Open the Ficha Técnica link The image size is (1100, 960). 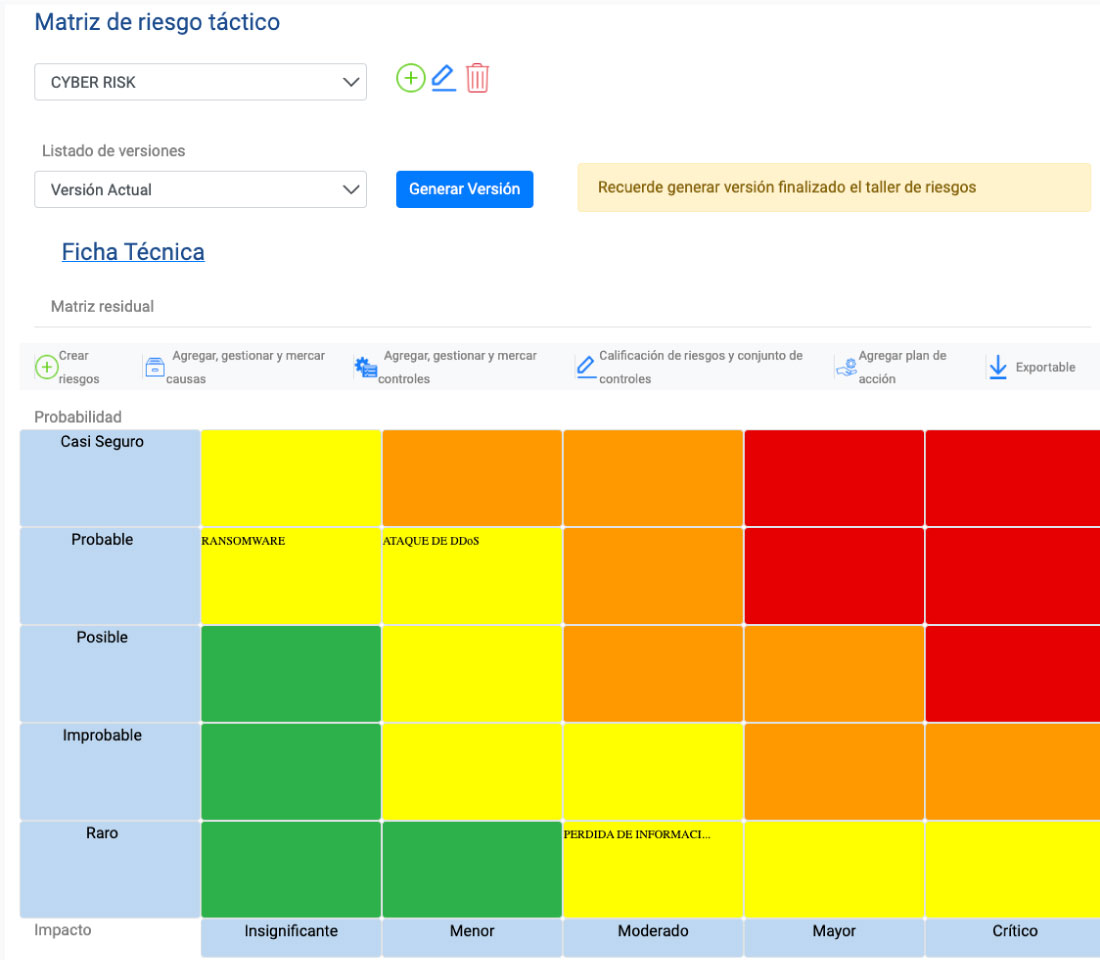coord(133,252)
